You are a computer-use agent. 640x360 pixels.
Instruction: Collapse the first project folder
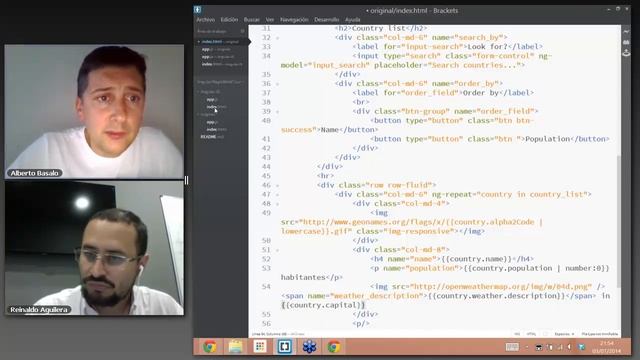point(198,92)
